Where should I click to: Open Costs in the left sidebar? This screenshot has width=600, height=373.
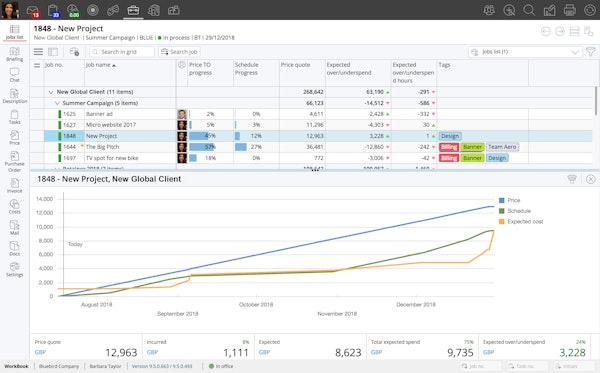tap(15, 207)
